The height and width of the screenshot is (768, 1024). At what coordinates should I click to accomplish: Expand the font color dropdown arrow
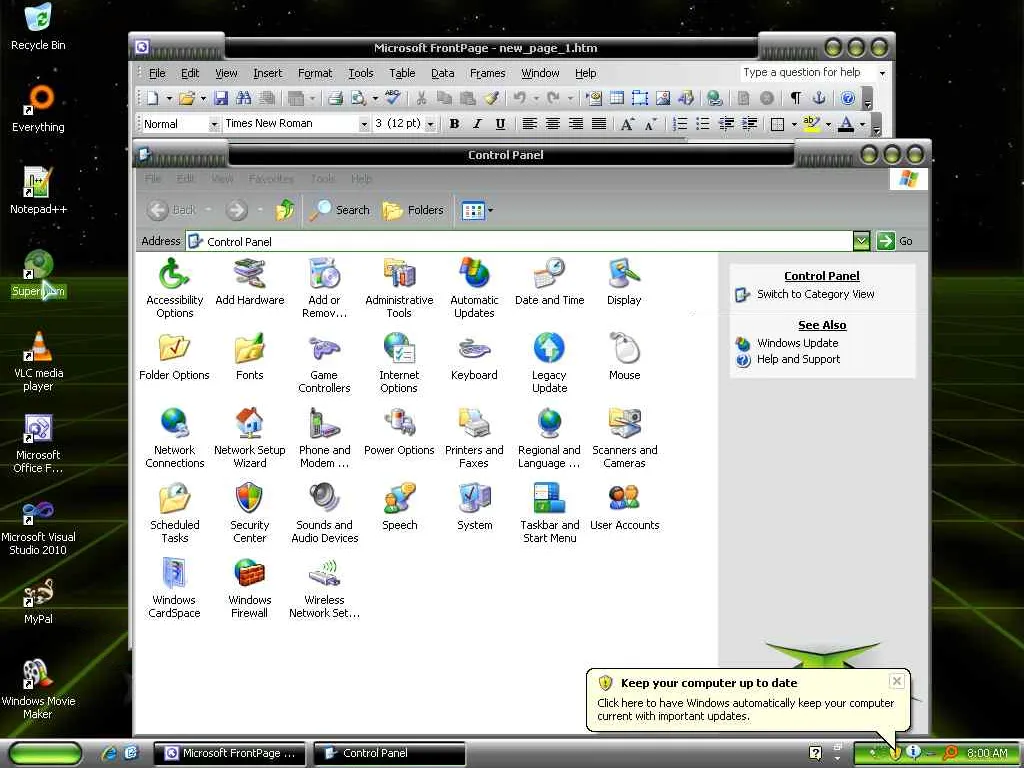[862, 124]
